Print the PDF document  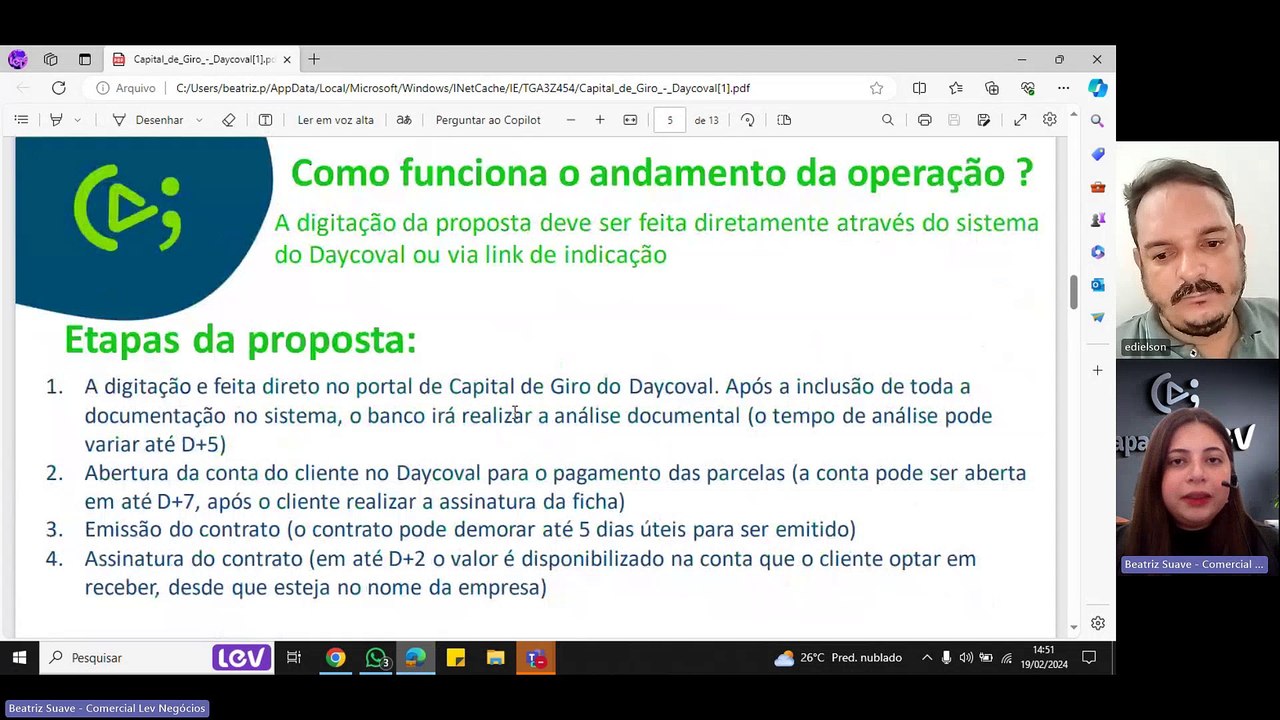(x=925, y=120)
